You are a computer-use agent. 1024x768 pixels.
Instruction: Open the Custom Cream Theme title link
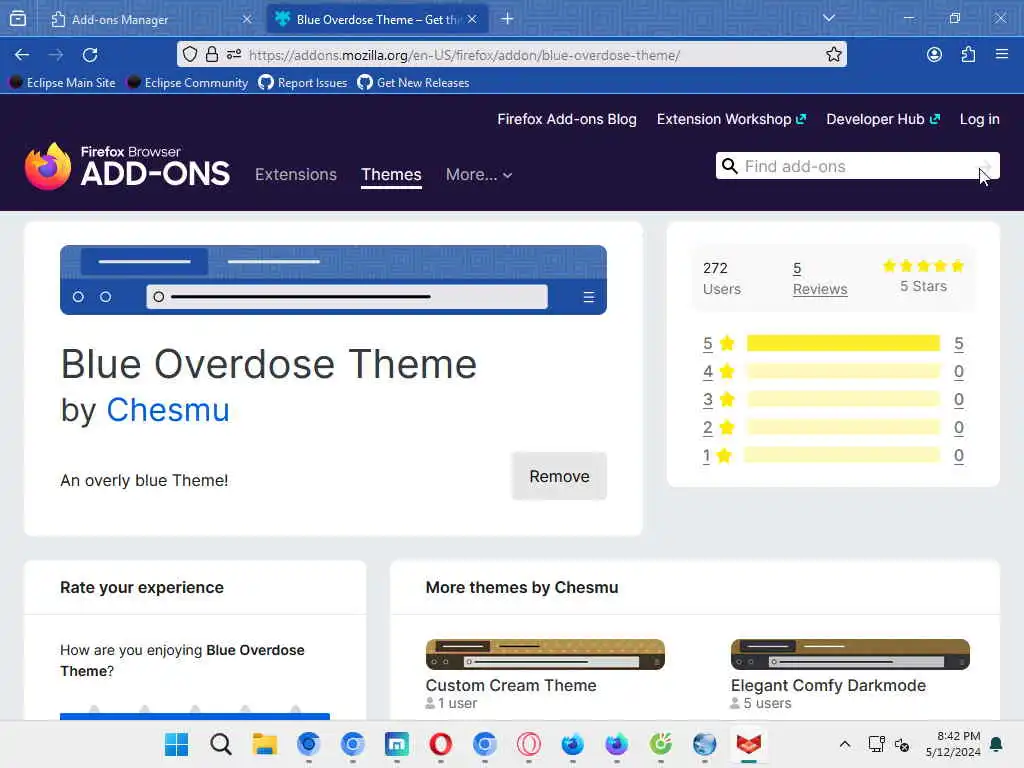[511, 685]
